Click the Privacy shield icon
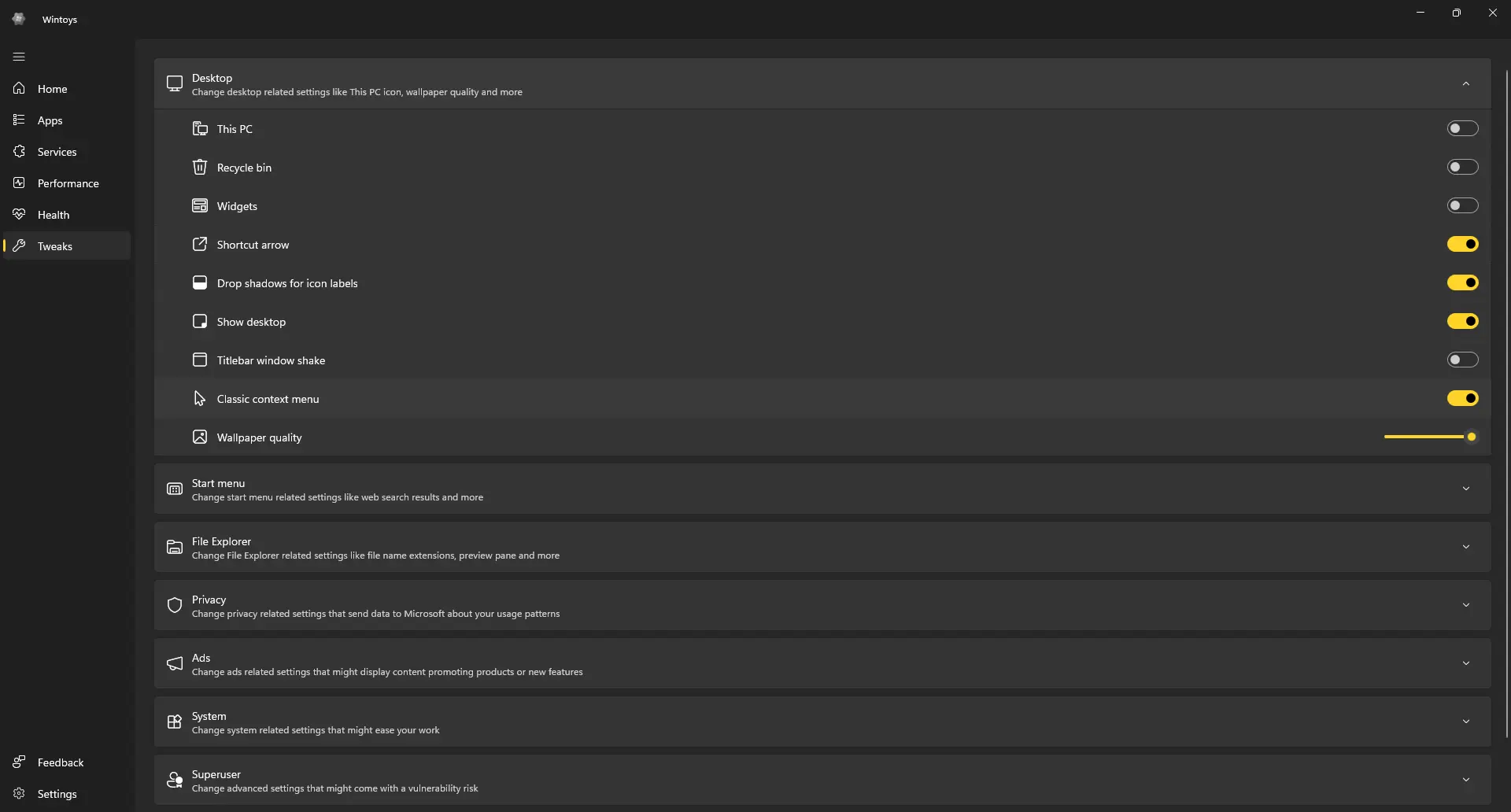 pyautogui.click(x=175, y=605)
